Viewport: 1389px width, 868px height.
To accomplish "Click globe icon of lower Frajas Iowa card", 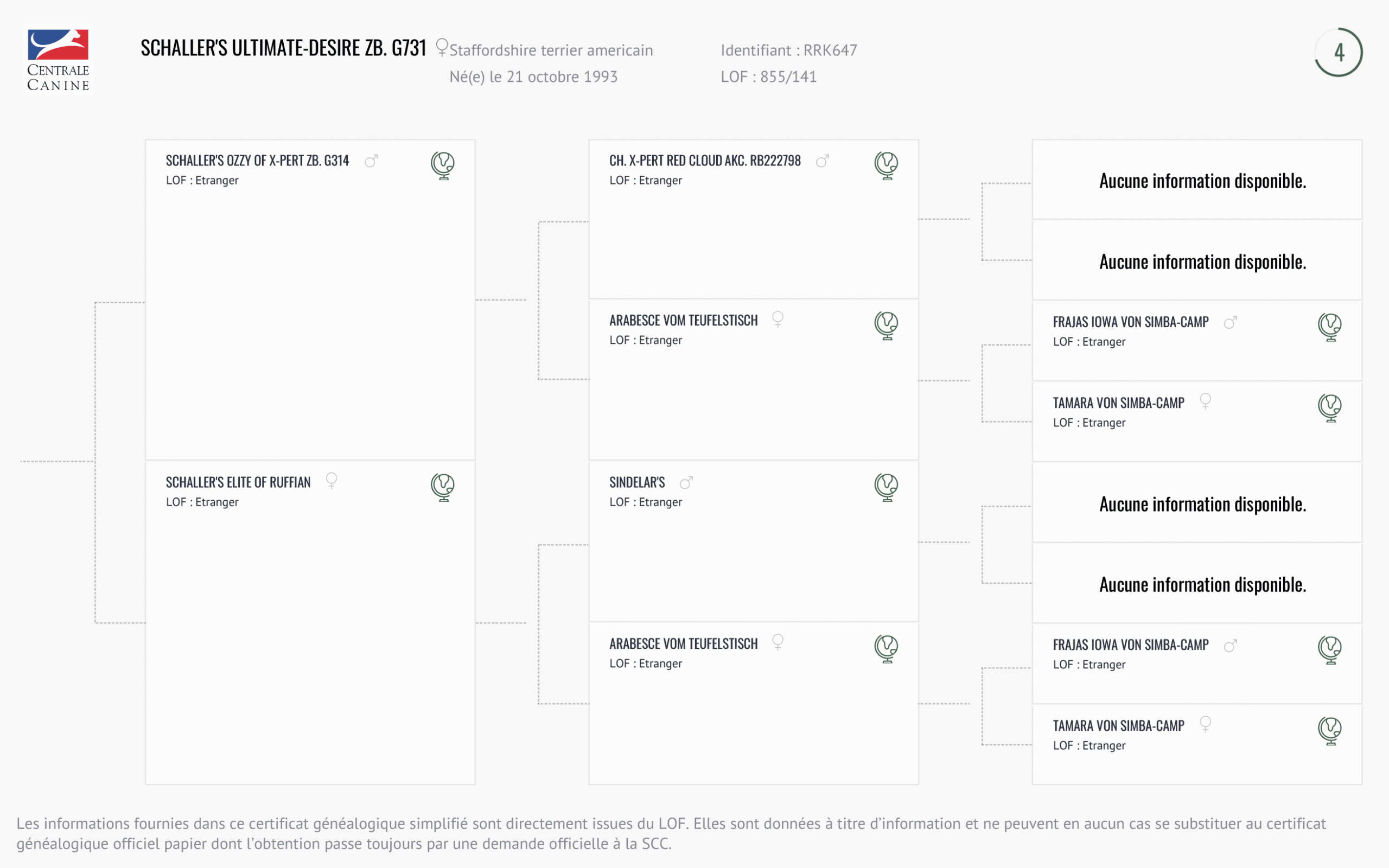I will pos(1329,650).
